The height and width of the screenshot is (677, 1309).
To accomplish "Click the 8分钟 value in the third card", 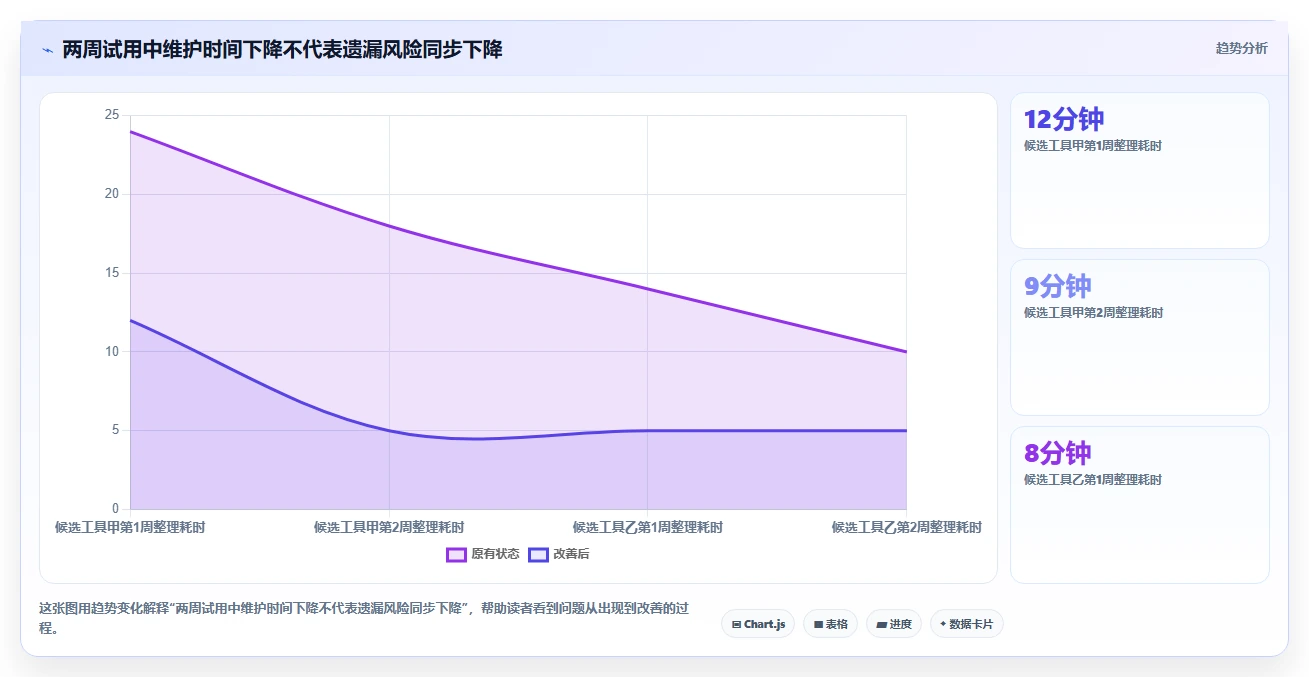I will tap(1057, 453).
